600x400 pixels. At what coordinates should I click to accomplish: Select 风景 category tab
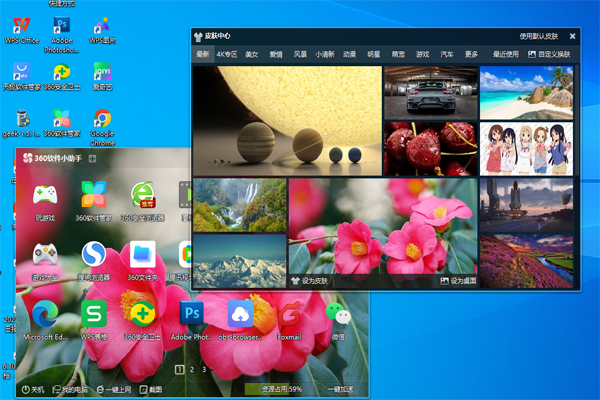tap(300, 54)
